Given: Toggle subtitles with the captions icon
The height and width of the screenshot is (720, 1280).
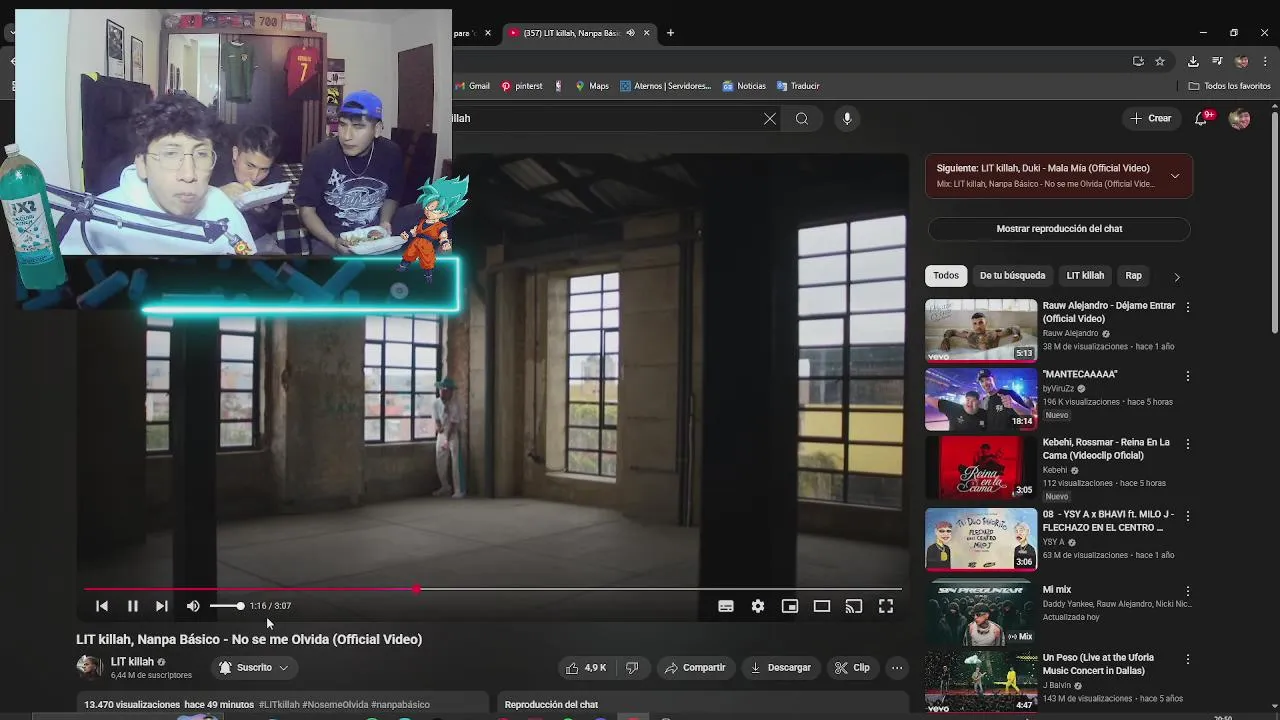Looking at the screenshot, I should (726, 606).
